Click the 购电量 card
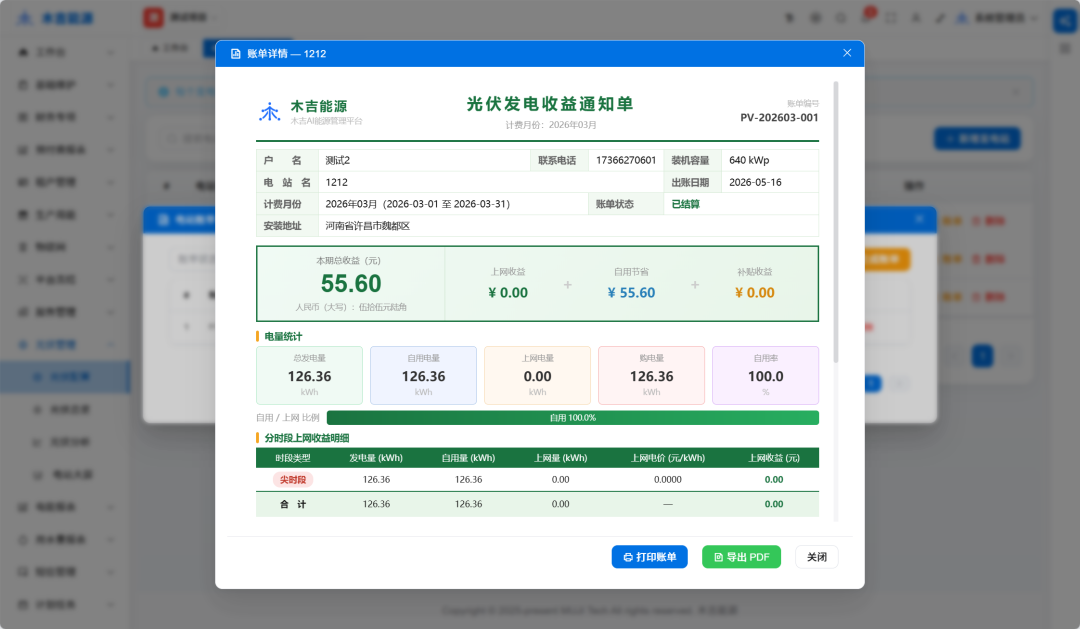The height and width of the screenshot is (629, 1080). point(651,375)
